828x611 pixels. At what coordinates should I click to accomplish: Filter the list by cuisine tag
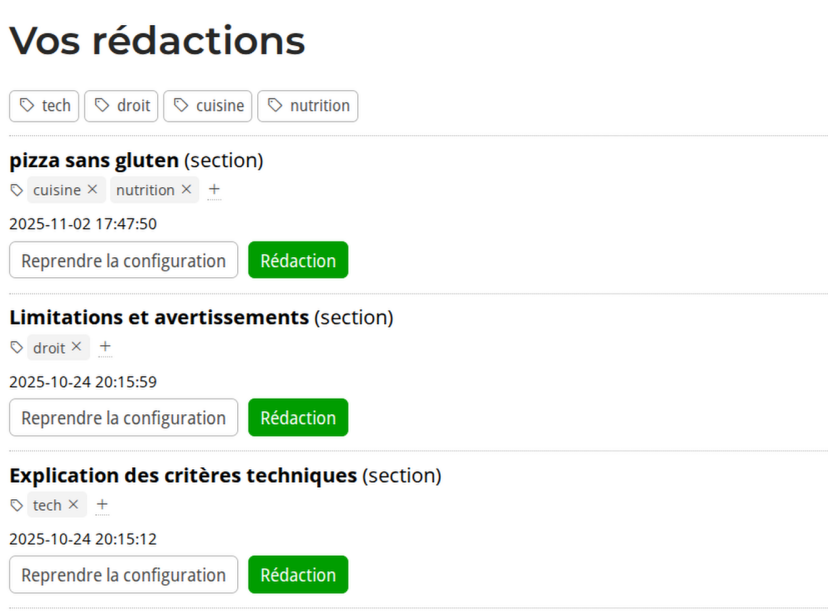click(208, 106)
